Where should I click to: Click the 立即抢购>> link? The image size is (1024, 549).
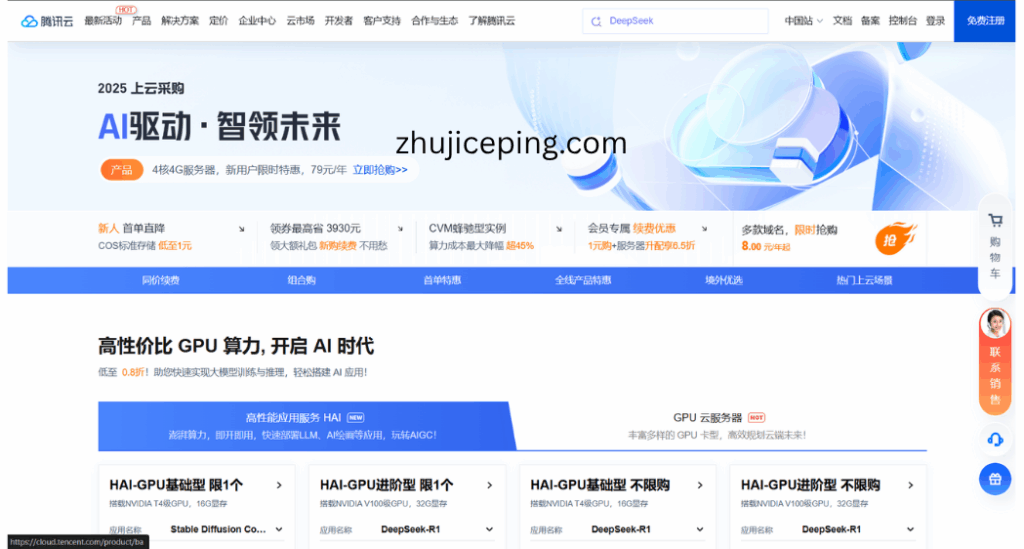(380, 170)
